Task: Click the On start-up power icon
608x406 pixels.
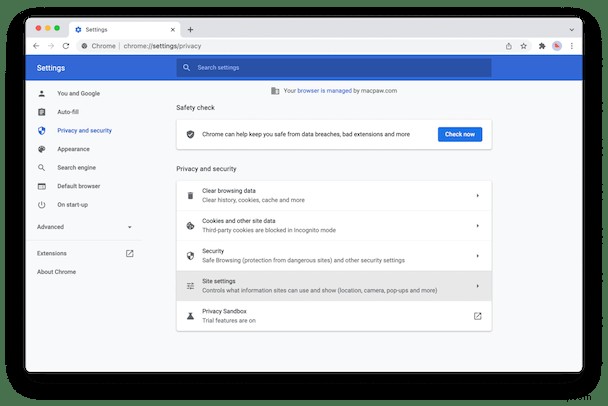Action: coord(41,205)
